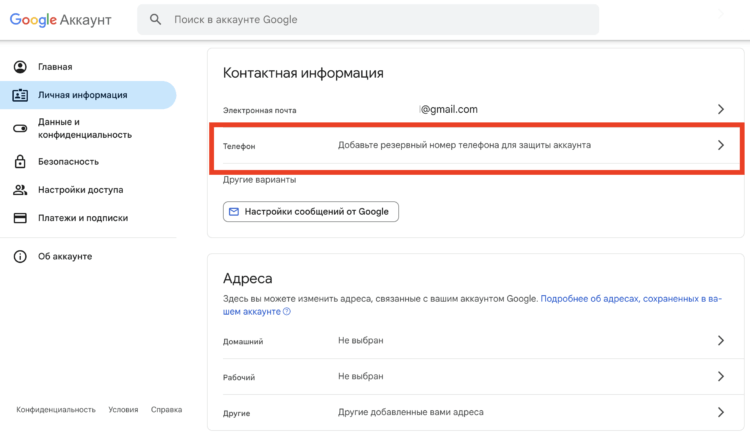This screenshot has width=750, height=433.
Task: Click the Платежи и подписки card icon
Action: point(20,218)
